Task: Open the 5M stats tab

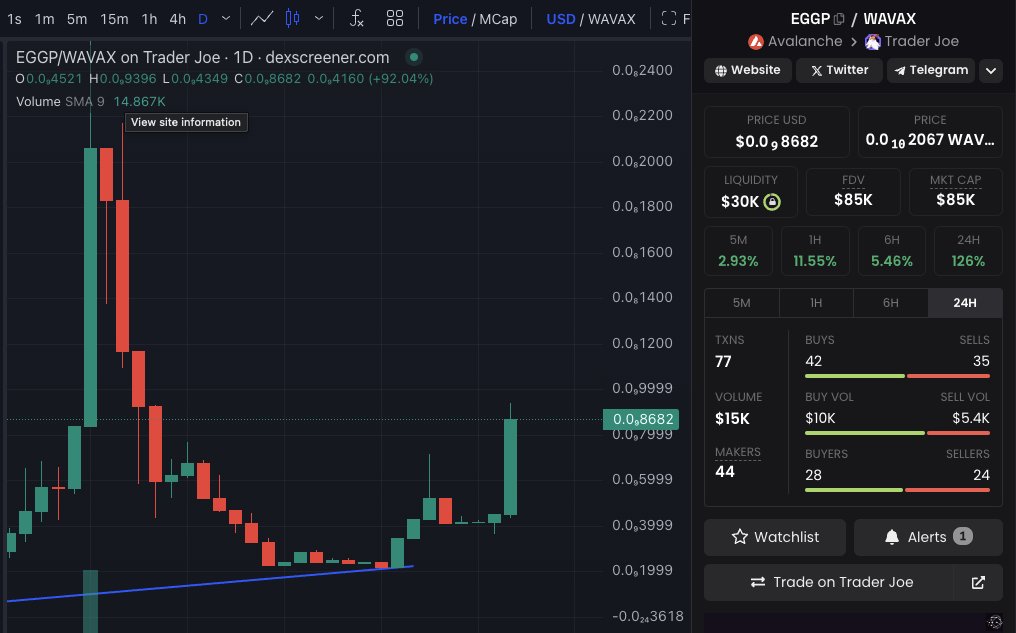Action: 741,303
